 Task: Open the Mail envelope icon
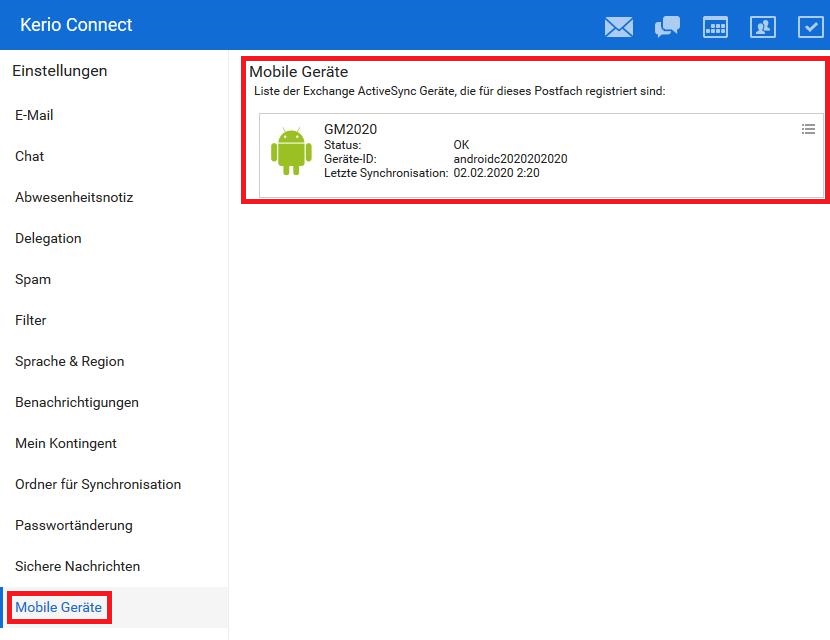(x=619, y=27)
